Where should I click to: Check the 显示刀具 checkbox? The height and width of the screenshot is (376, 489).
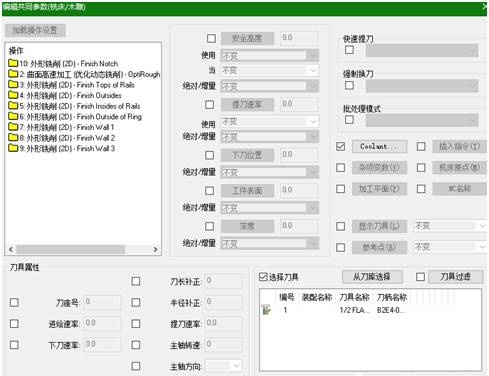pyautogui.click(x=340, y=226)
